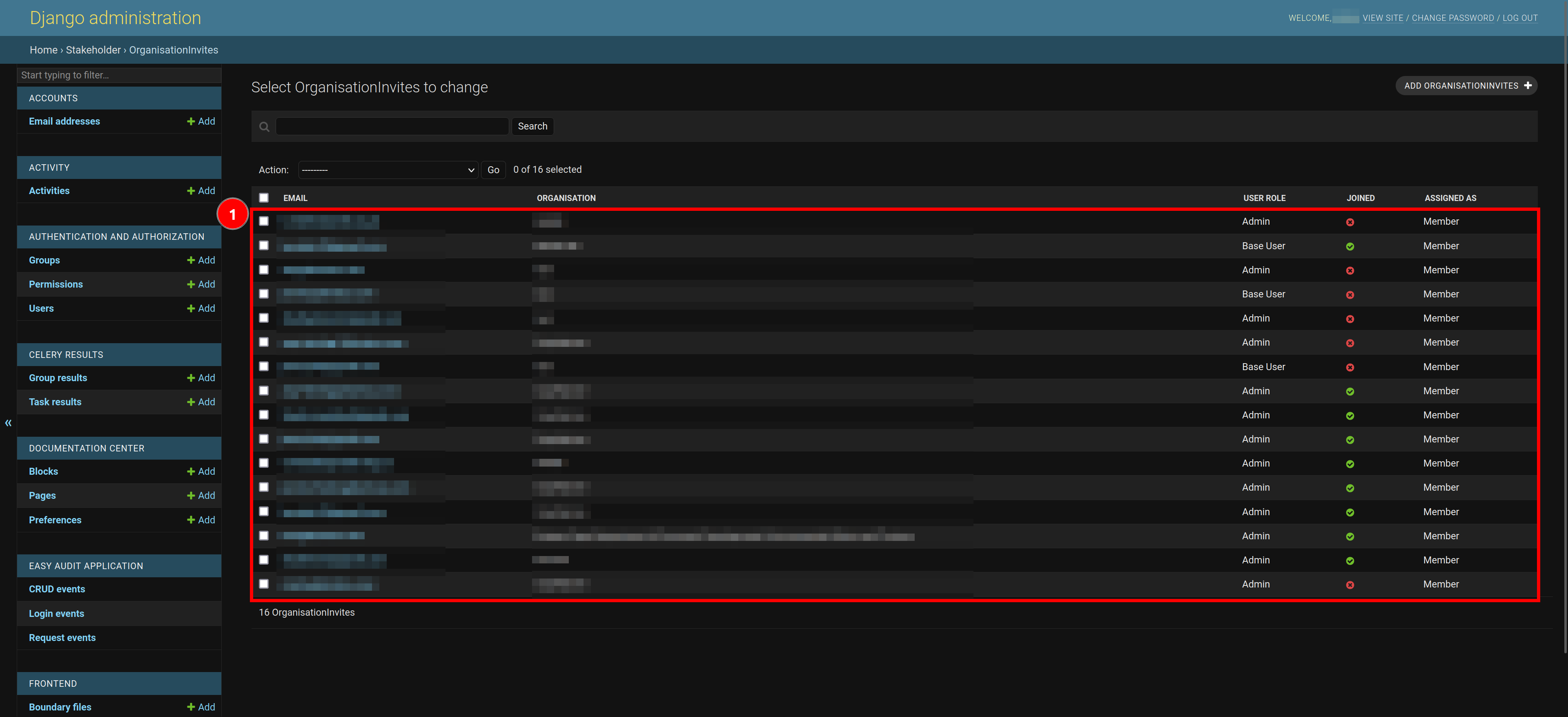
Task: Check the third row's checkbox
Action: (263, 269)
